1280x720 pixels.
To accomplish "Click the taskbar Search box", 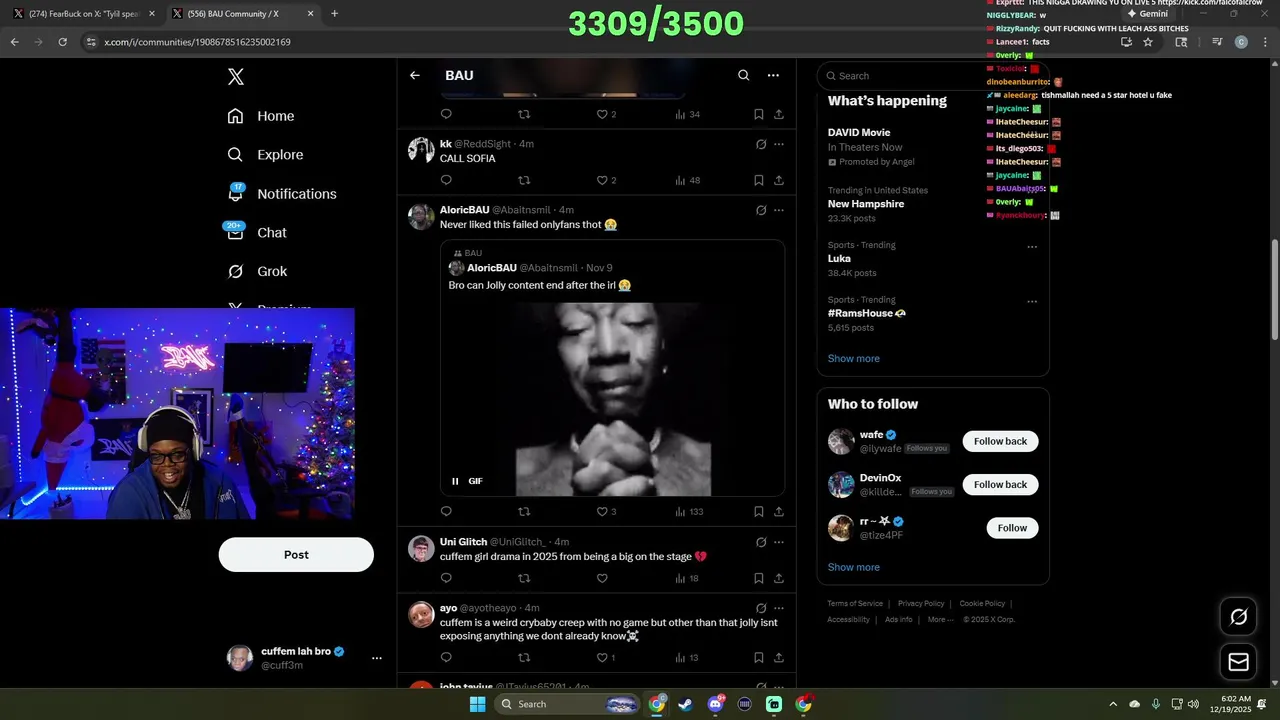I will [568, 704].
